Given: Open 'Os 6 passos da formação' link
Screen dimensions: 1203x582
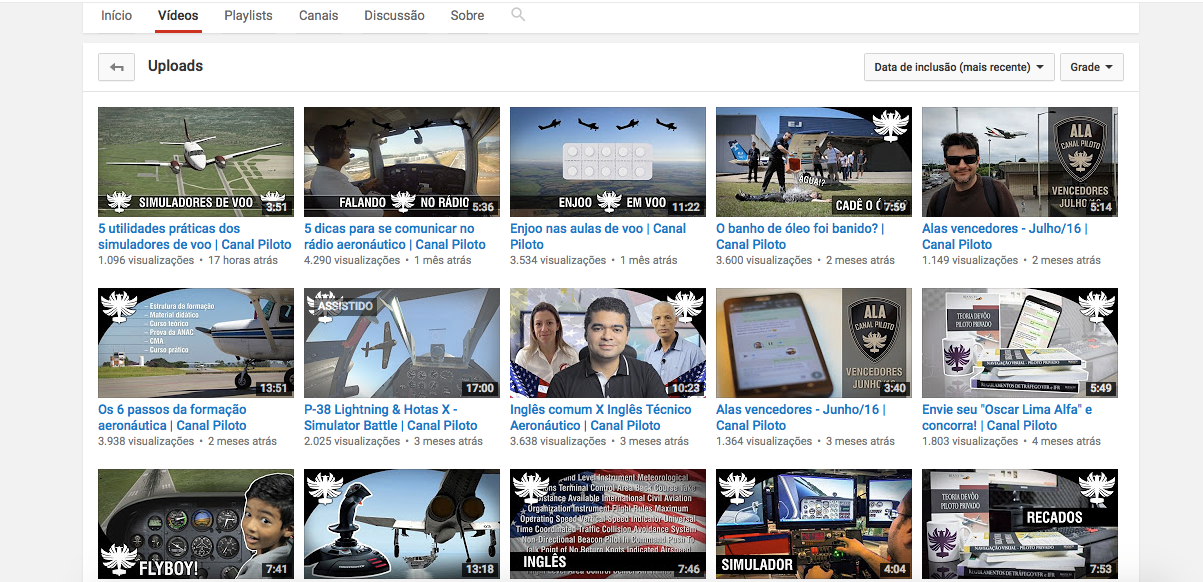Looking at the screenshot, I should 172,417.
